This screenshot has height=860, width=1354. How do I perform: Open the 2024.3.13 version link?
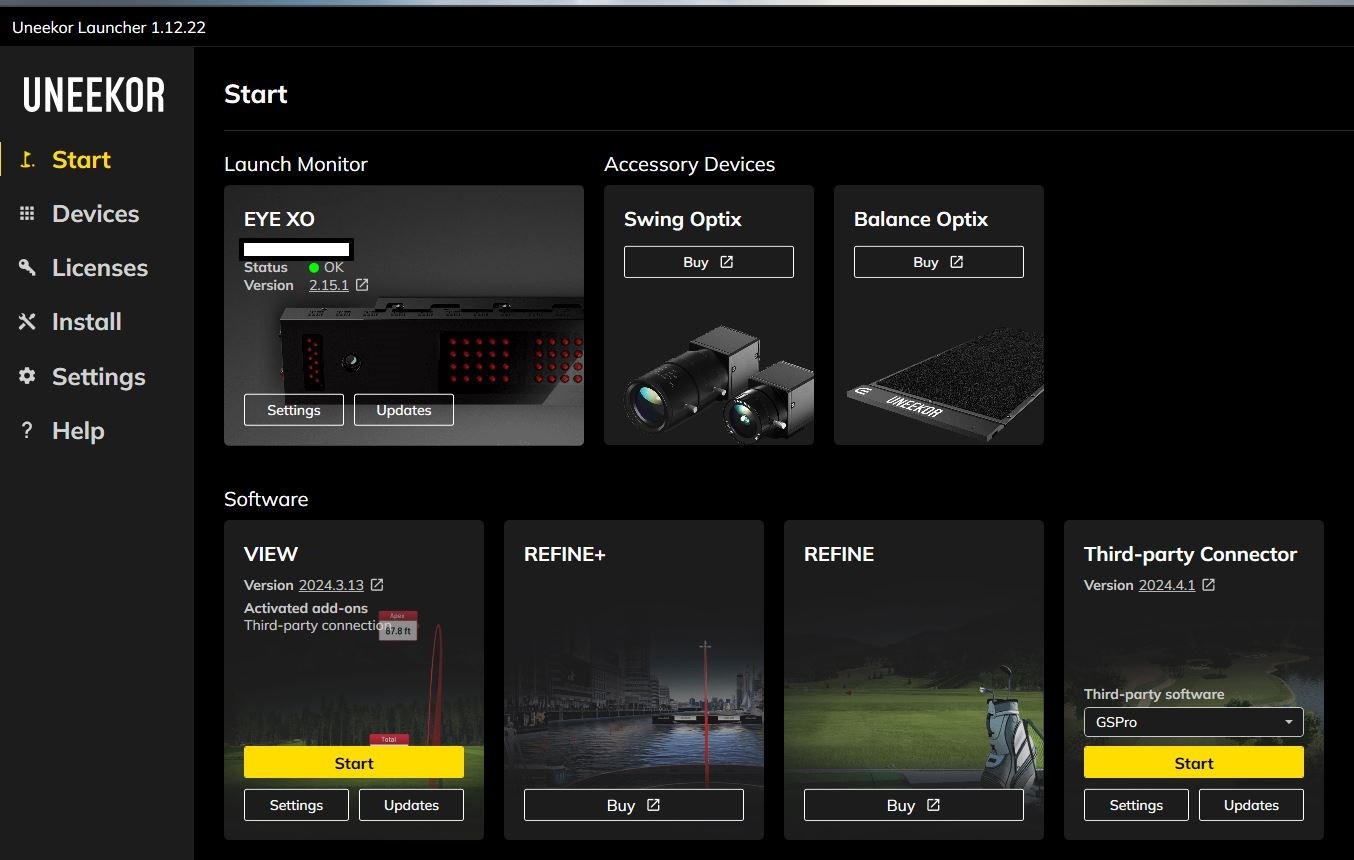pyautogui.click(x=331, y=585)
